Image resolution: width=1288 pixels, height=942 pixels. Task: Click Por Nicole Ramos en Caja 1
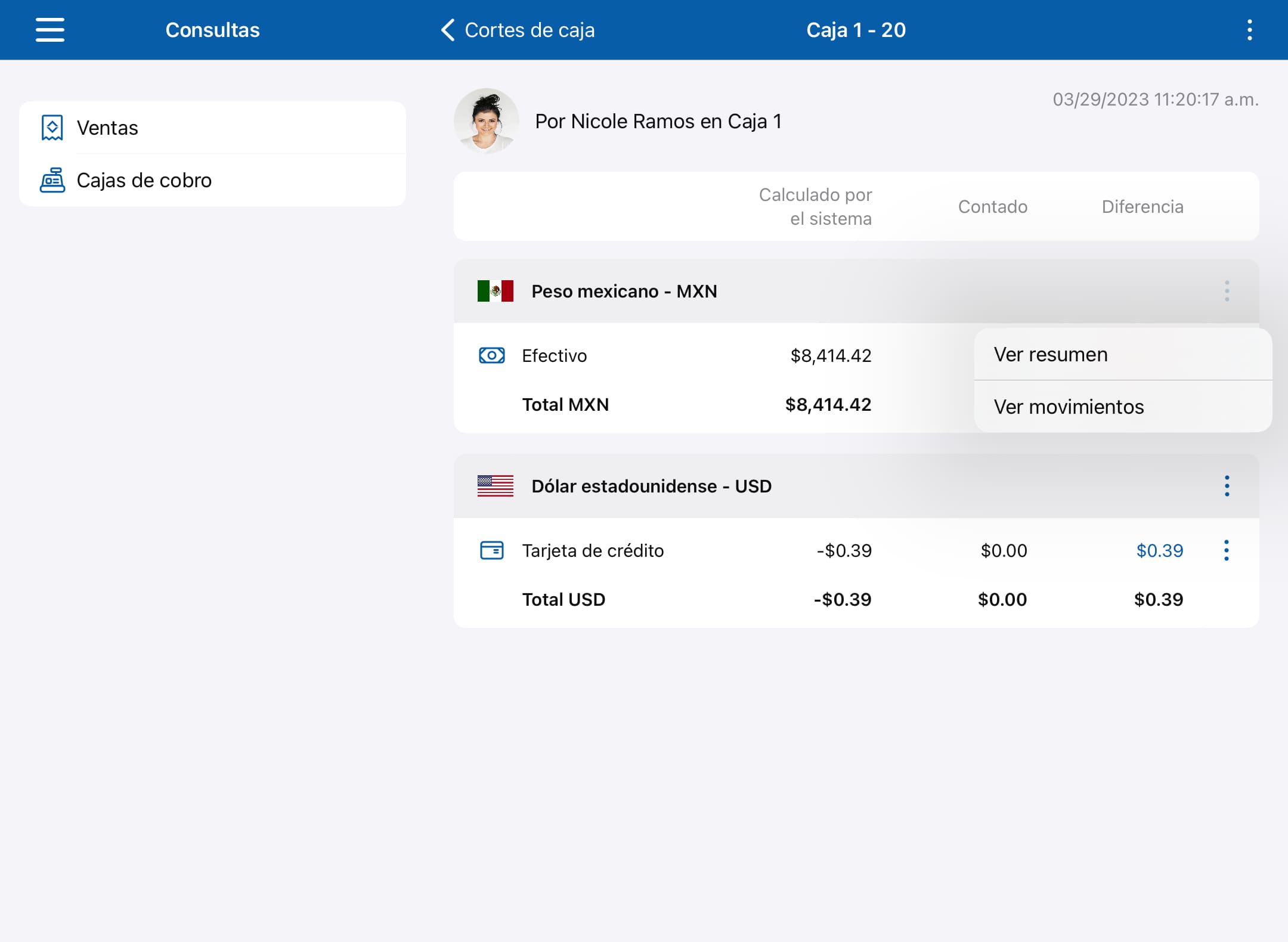pyautogui.click(x=658, y=122)
